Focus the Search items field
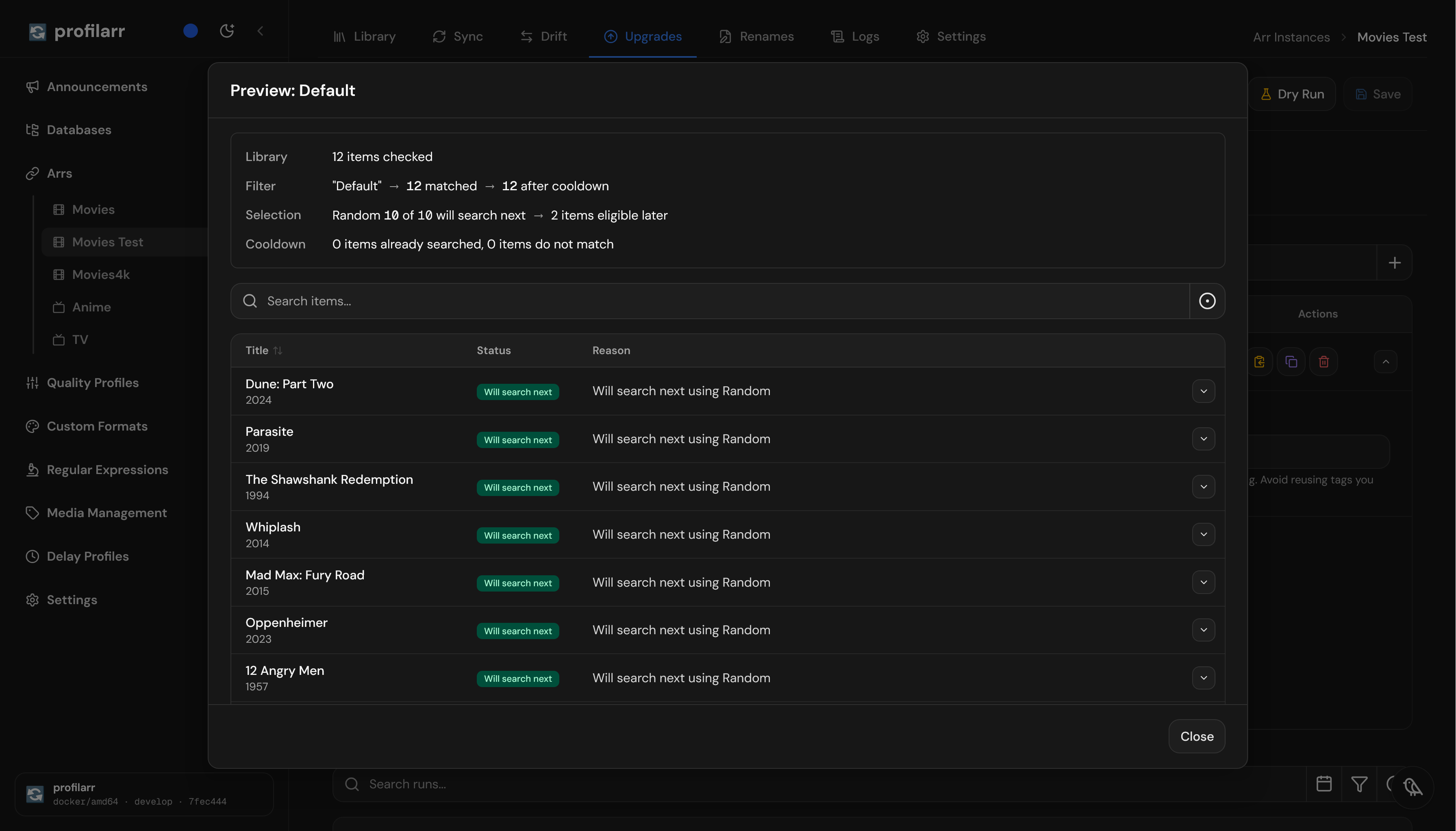The height and width of the screenshot is (831, 1456). pos(710,301)
